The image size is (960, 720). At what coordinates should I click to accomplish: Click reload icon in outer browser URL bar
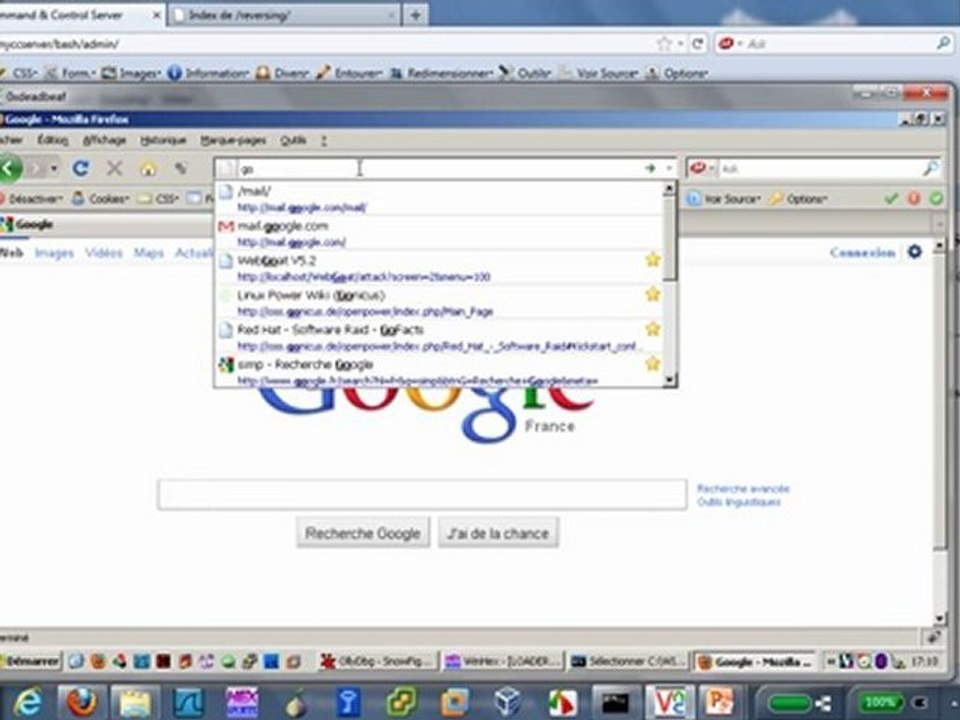coord(697,43)
